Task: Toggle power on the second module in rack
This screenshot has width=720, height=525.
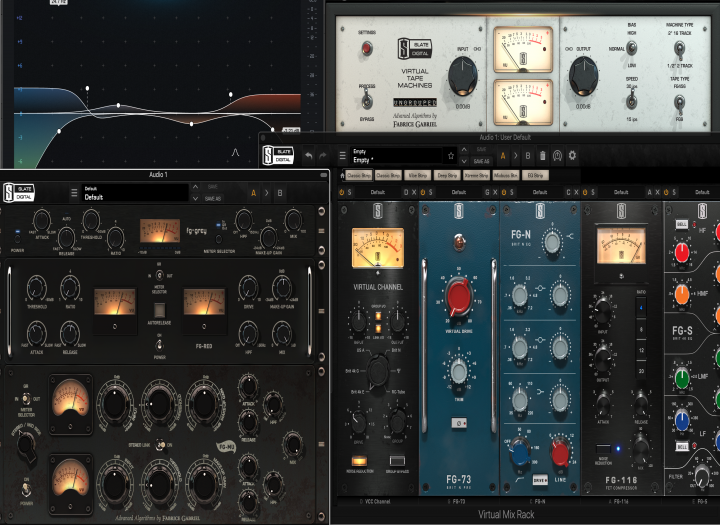Action: point(422,192)
